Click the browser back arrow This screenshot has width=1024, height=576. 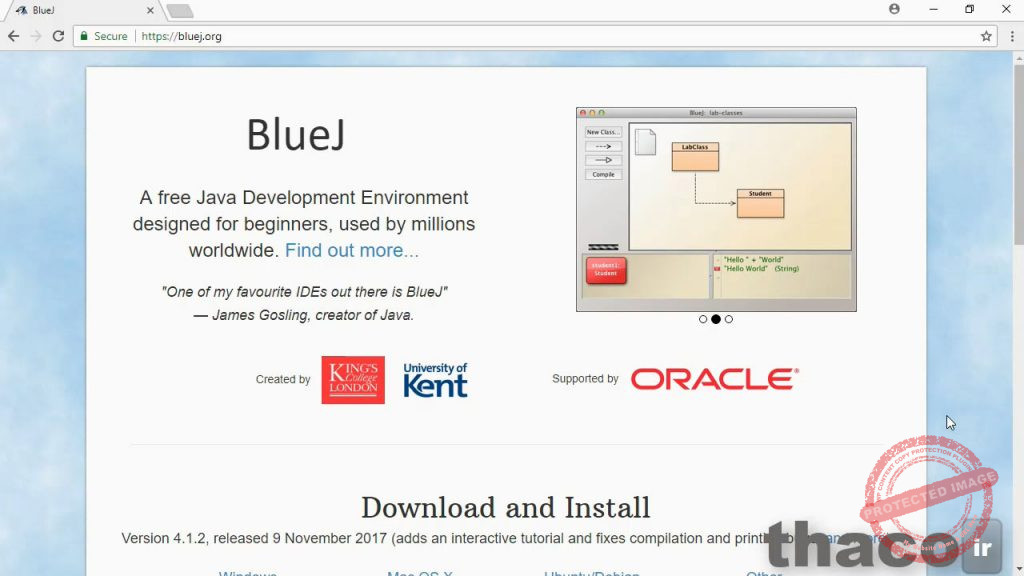(x=13, y=36)
